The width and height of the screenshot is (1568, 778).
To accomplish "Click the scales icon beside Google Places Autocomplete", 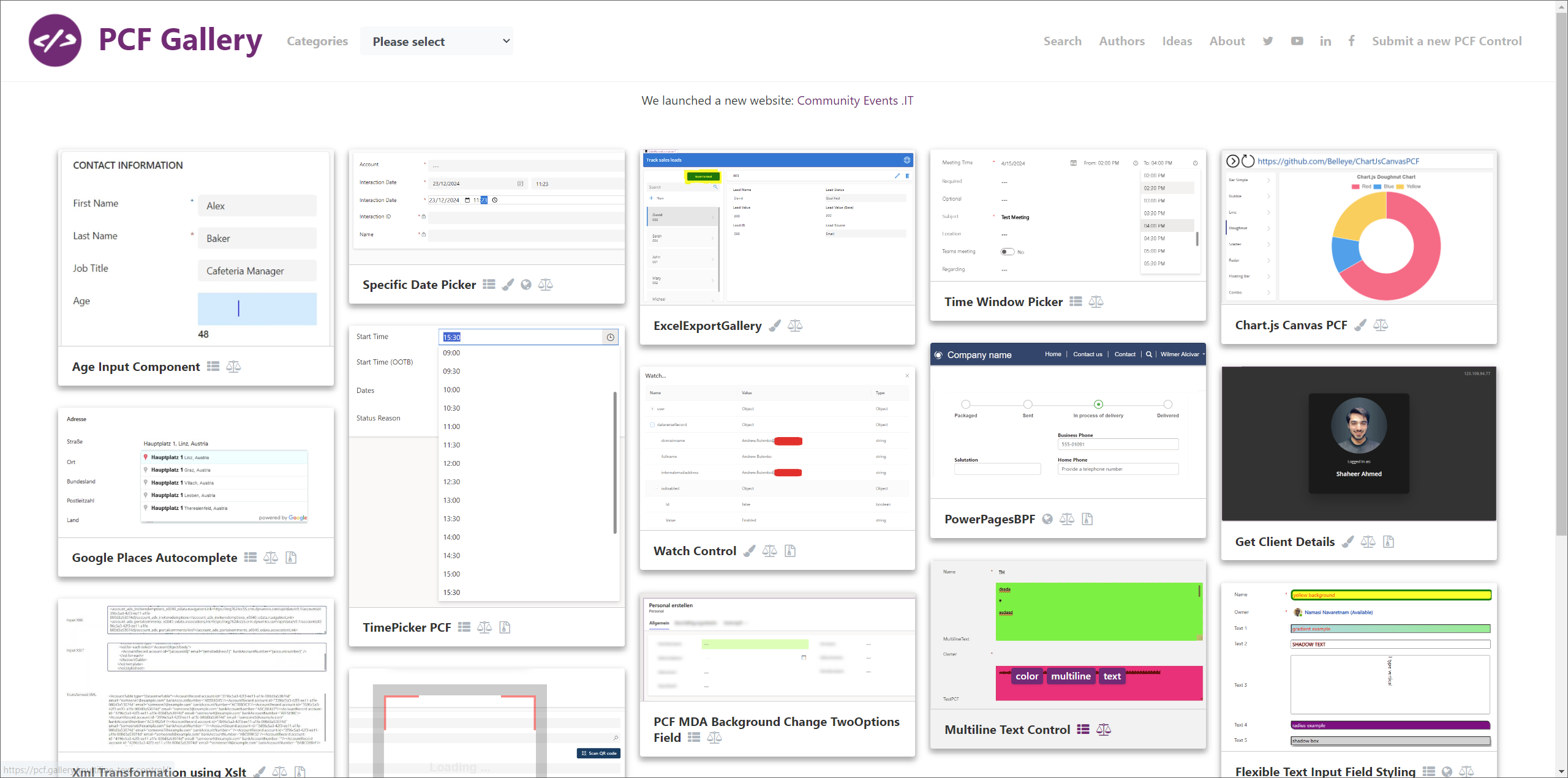I will click(x=271, y=557).
